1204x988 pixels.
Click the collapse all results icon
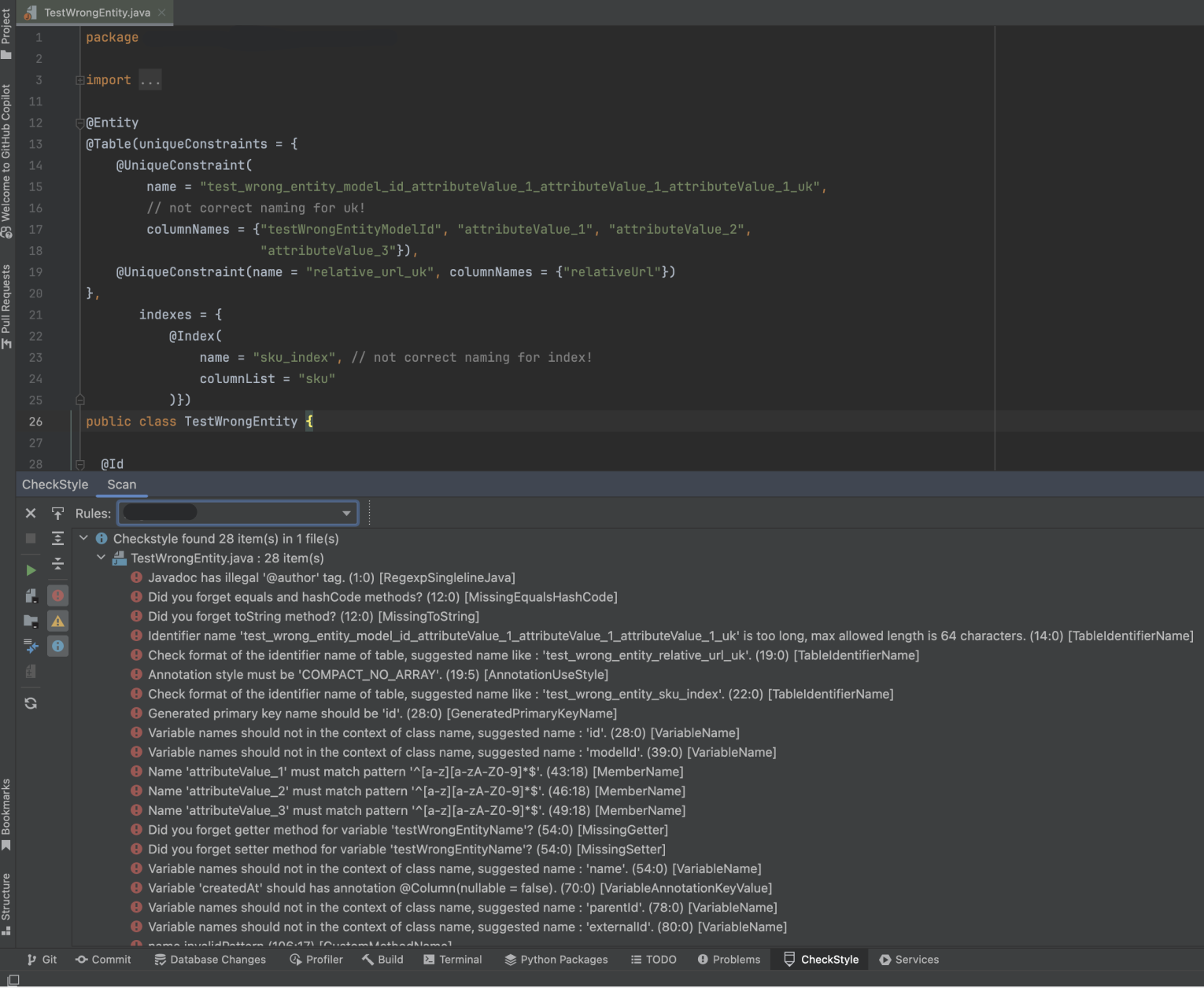tap(57, 564)
